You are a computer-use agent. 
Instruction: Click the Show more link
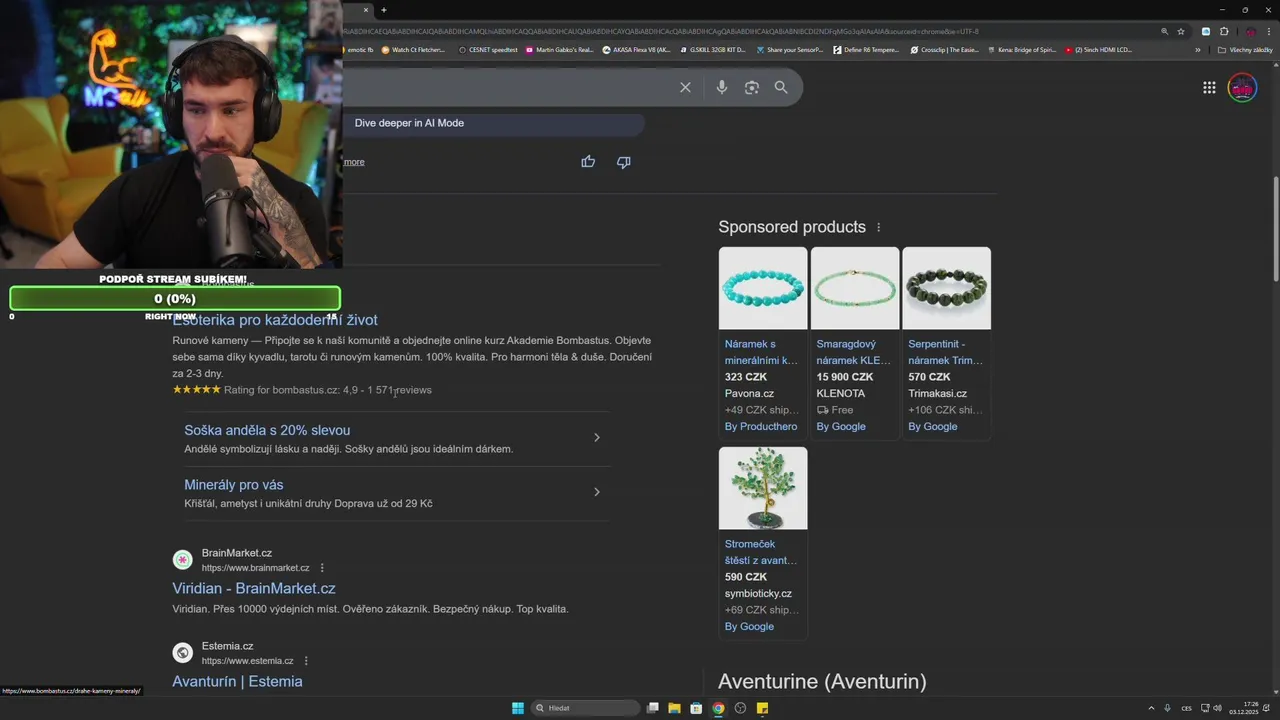pos(354,162)
